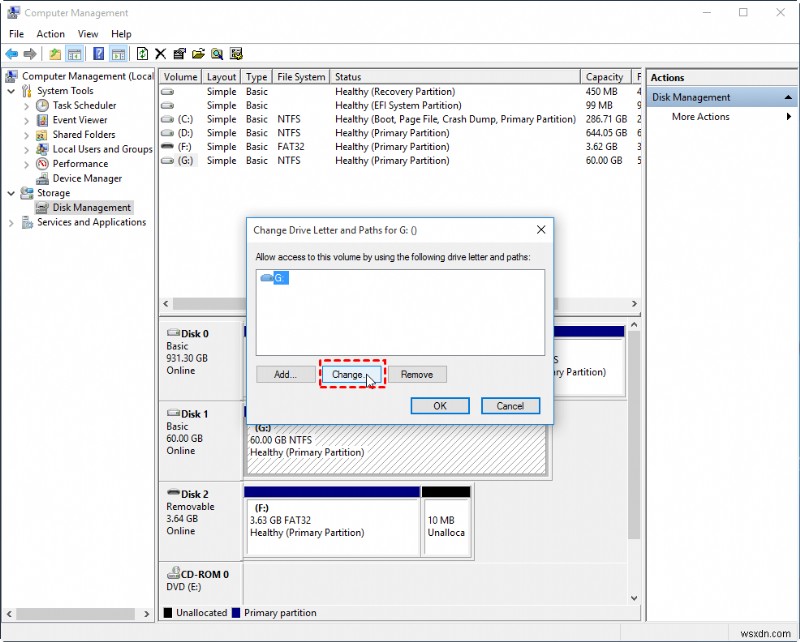Click Cancel in the drive letter dialog

click(510, 406)
